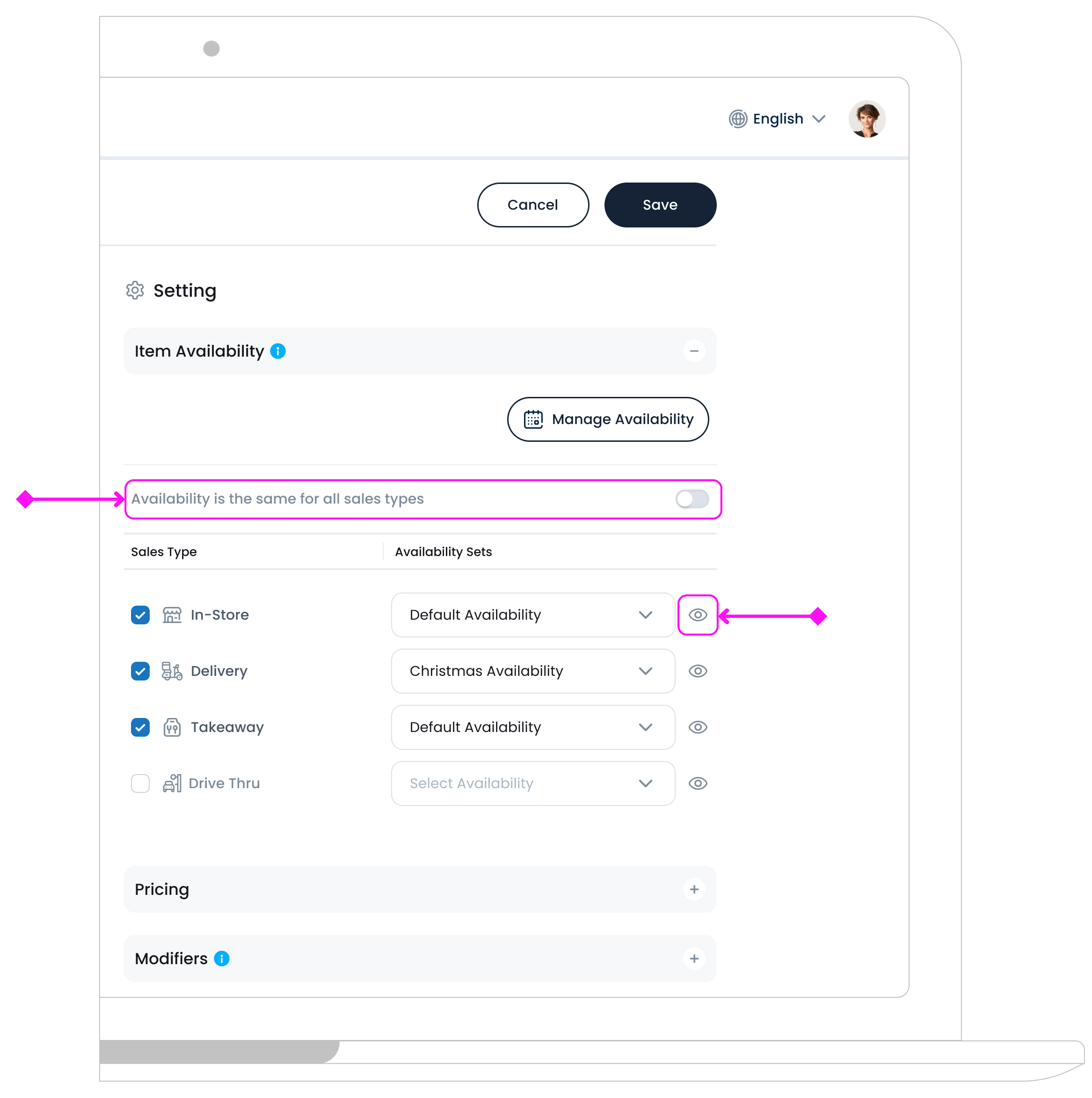Expand the Pricing section

tap(694, 889)
